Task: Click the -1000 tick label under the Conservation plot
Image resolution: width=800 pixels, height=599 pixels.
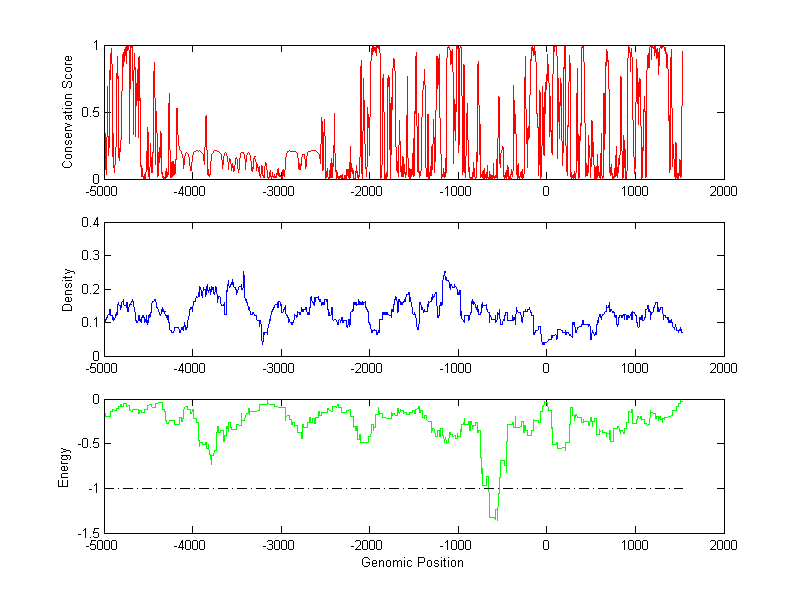Action: click(x=456, y=191)
